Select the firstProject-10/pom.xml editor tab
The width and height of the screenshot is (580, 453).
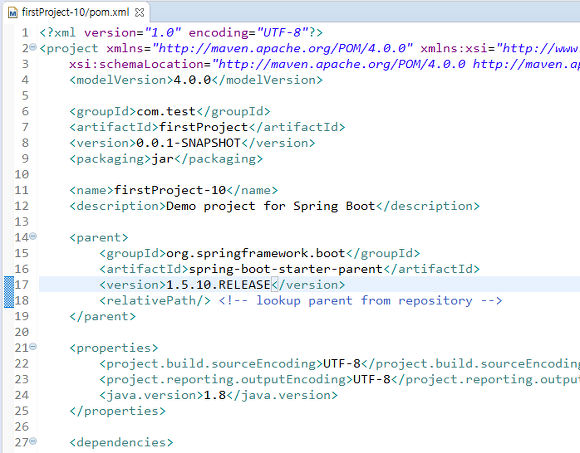76,12
